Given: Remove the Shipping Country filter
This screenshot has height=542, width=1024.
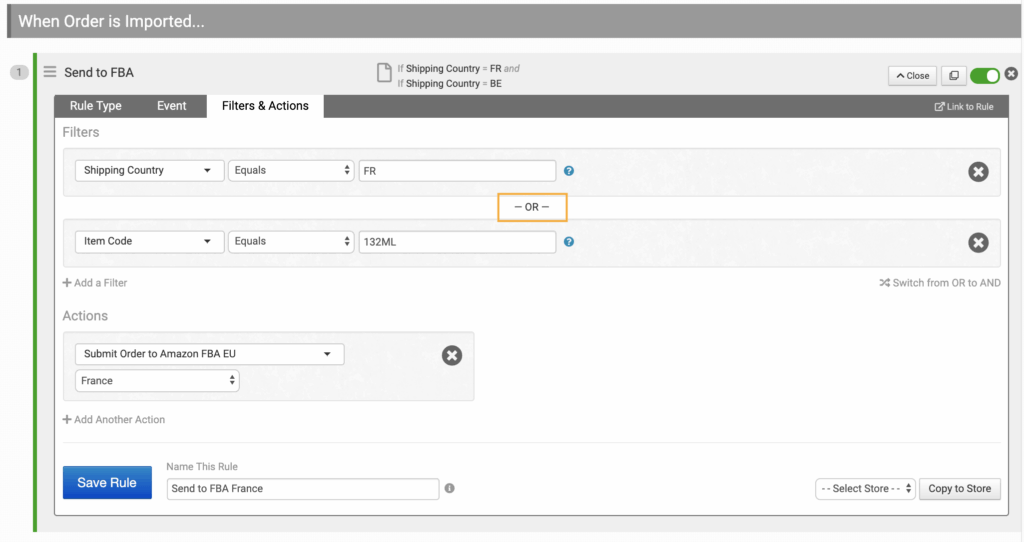Looking at the screenshot, I should click(978, 172).
